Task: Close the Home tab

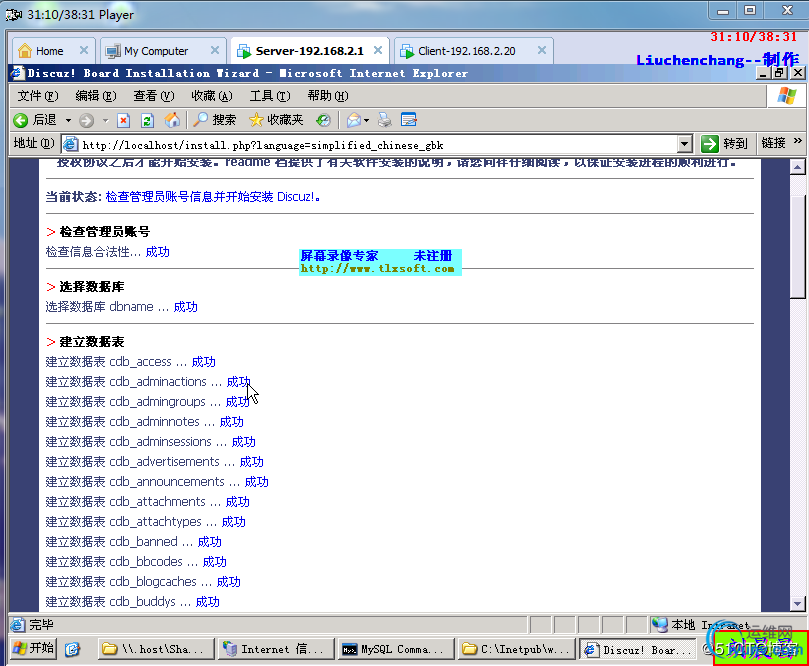Action: 84,50
